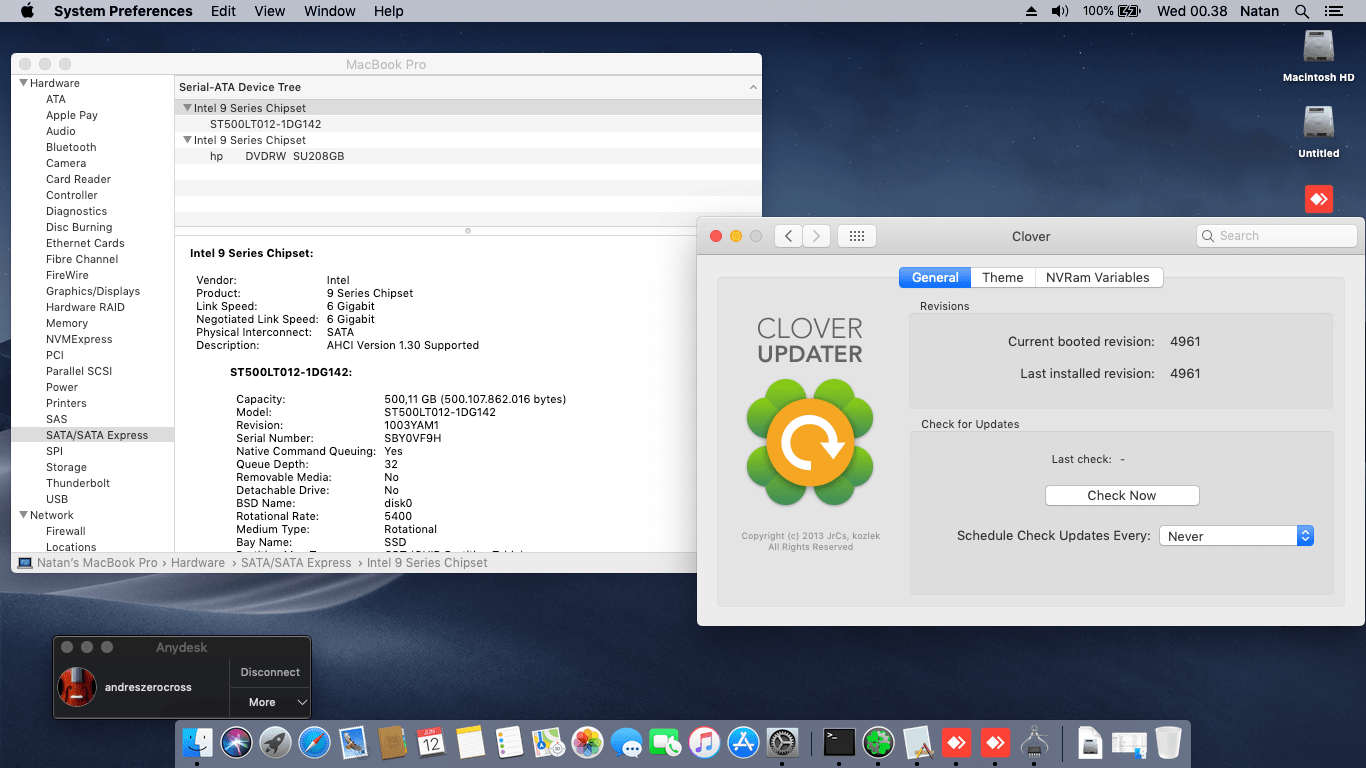This screenshot has width=1366, height=768.
Task: Open Calendar from the Dock
Action: 431,742
